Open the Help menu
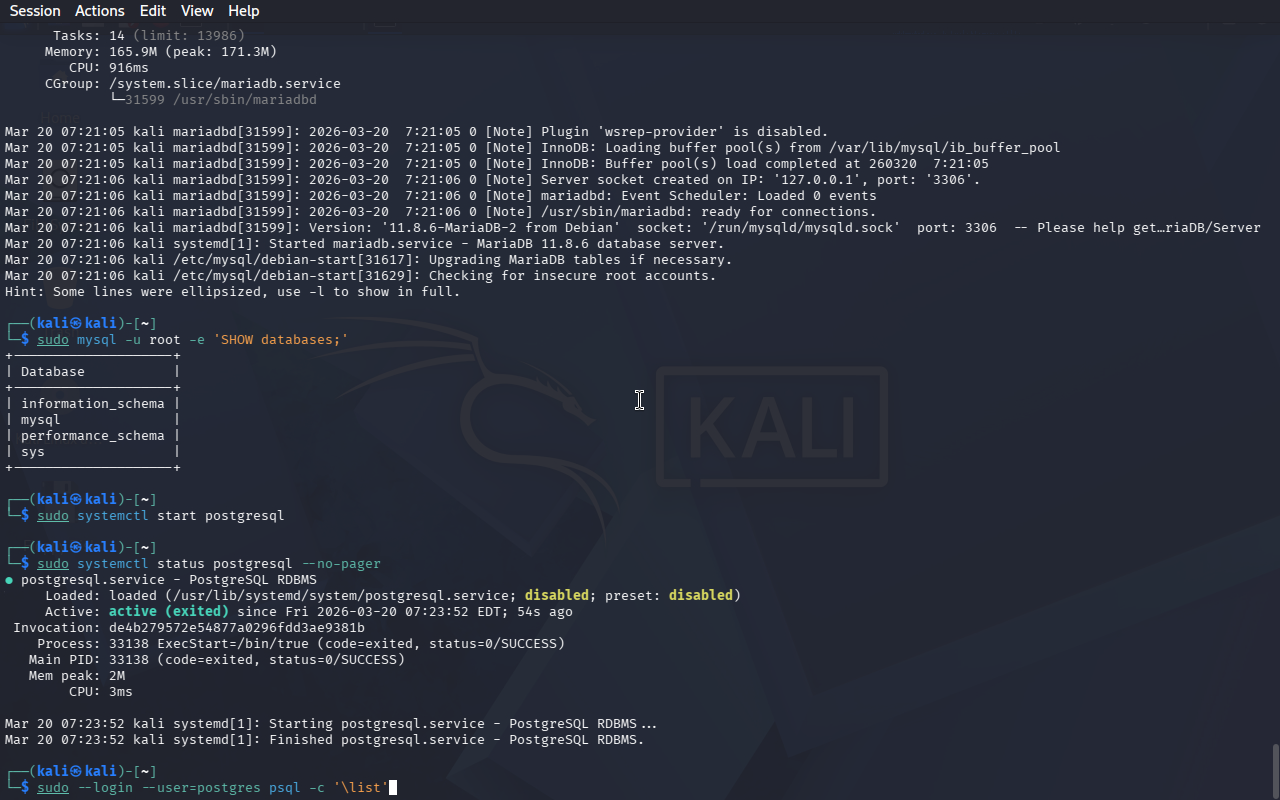The image size is (1280, 800). click(x=243, y=11)
